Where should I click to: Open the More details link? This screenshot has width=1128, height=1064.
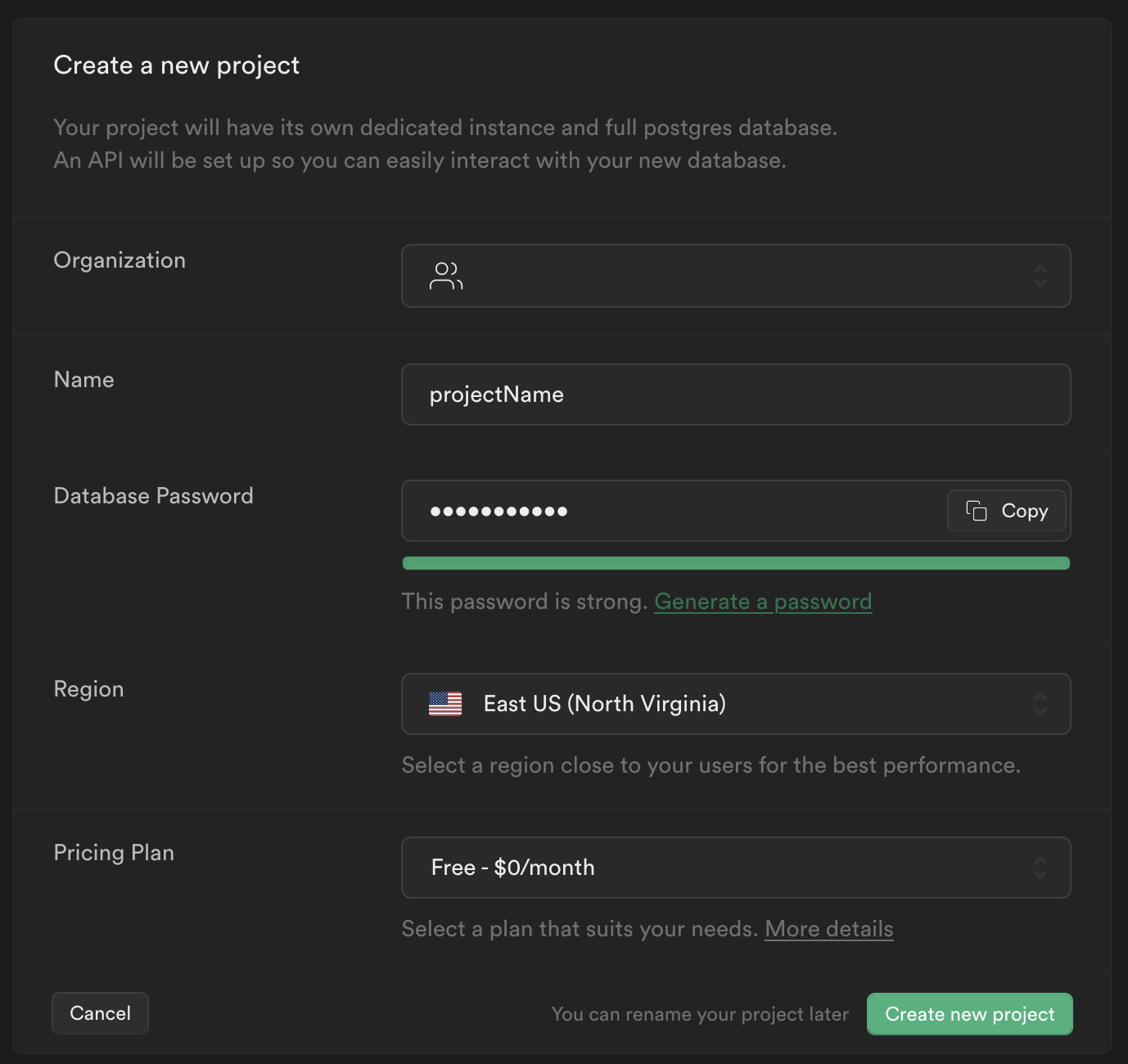click(828, 929)
